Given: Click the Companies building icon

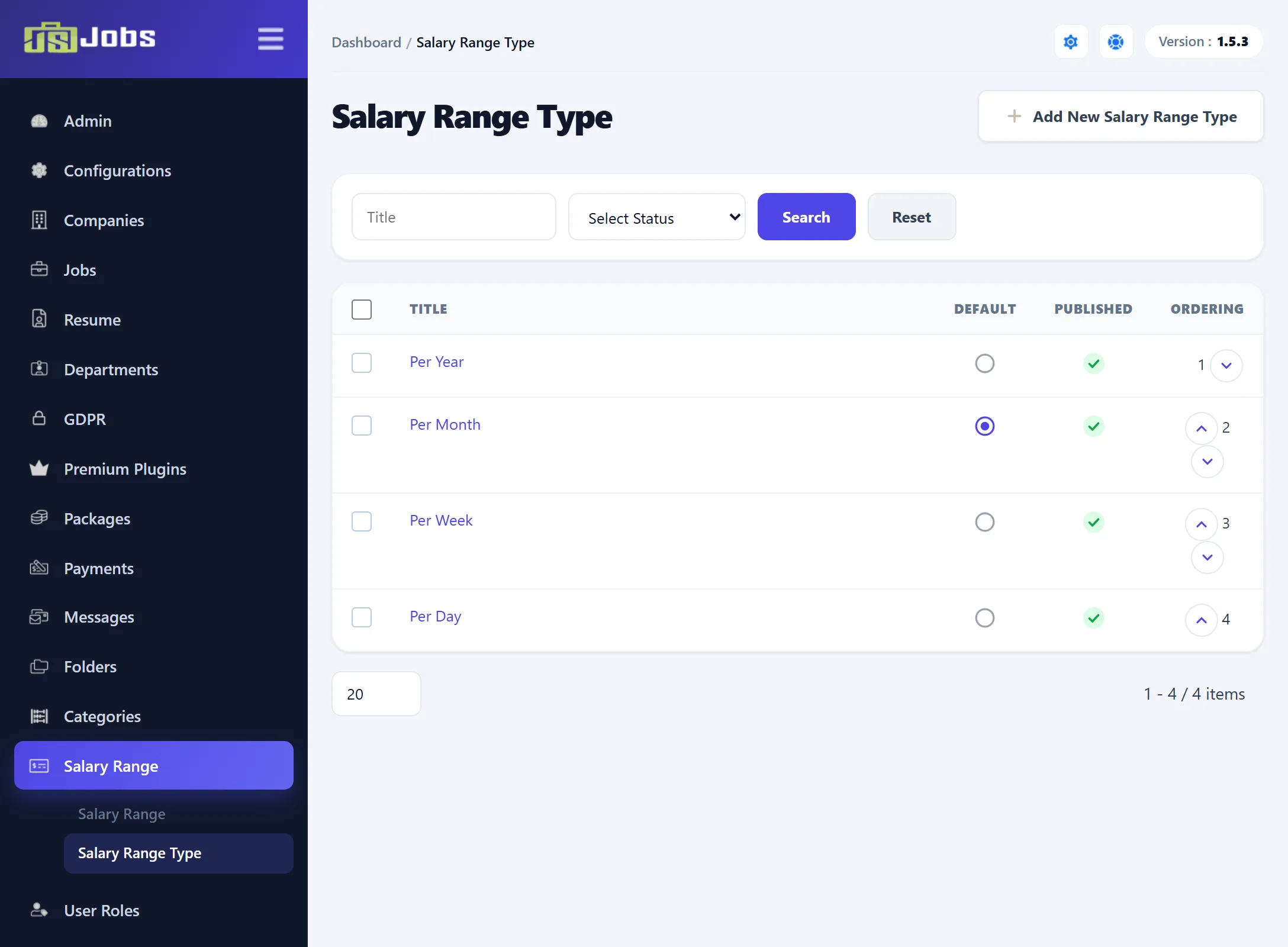Looking at the screenshot, I should (39, 220).
